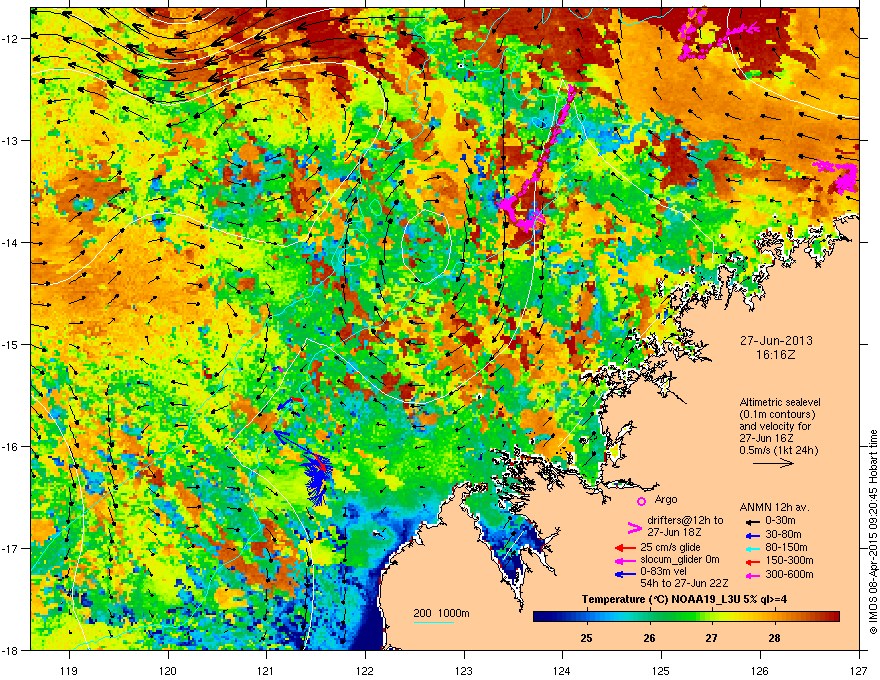Click the '-15' latitude axis label

point(10,344)
